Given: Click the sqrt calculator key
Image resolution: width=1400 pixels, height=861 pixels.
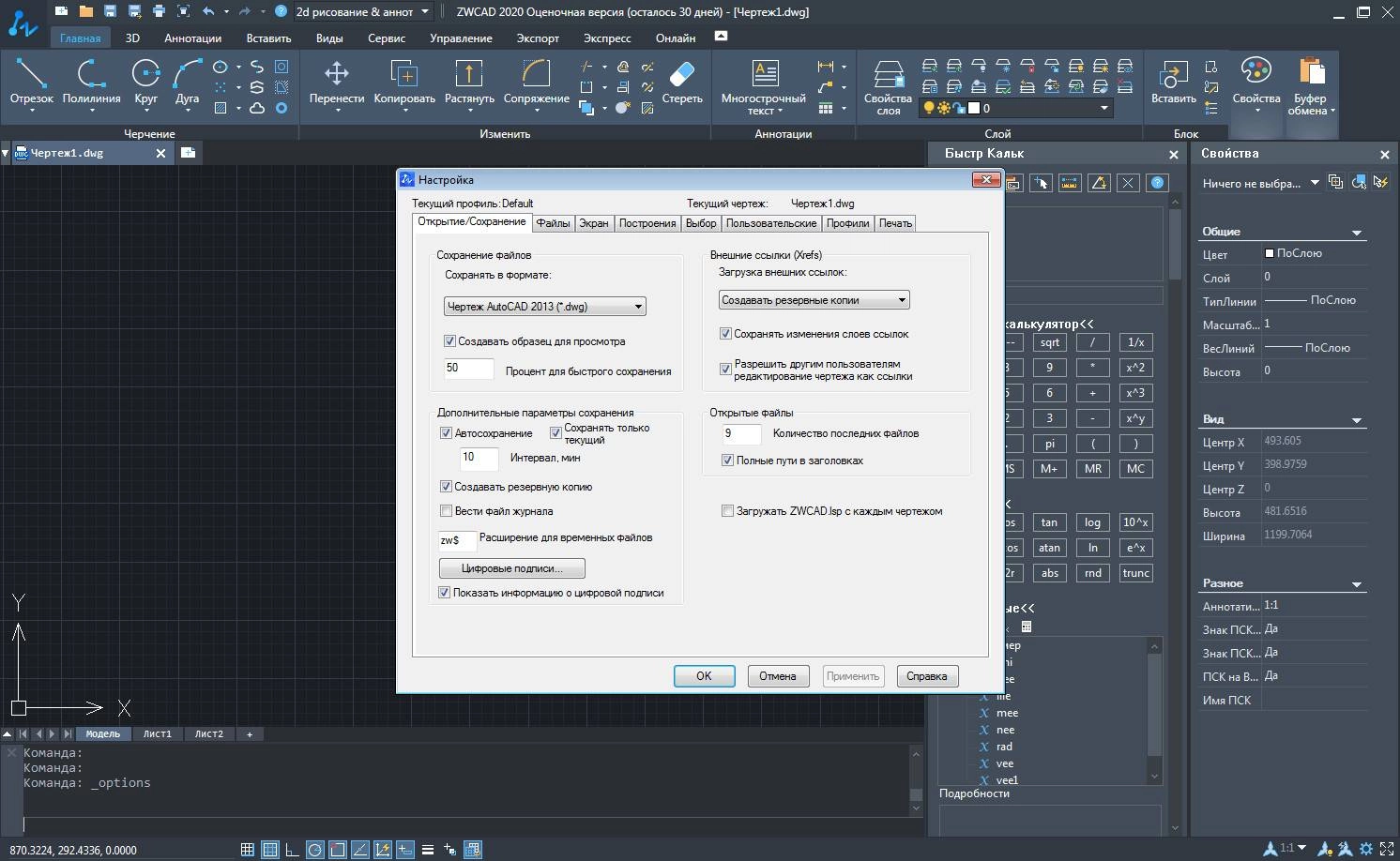Looking at the screenshot, I should [1049, 342].
